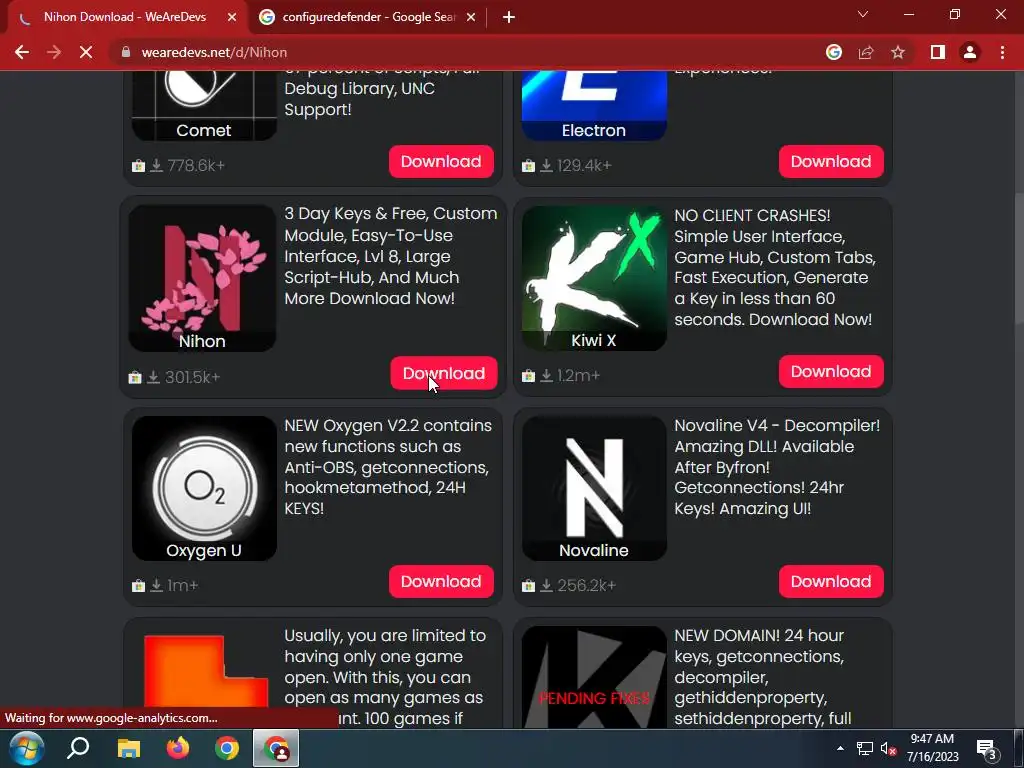Image resolution: width=1024 pixels, height=768 pixels.
Task: Click the Google icon in address bar
Action: [833, 52]
